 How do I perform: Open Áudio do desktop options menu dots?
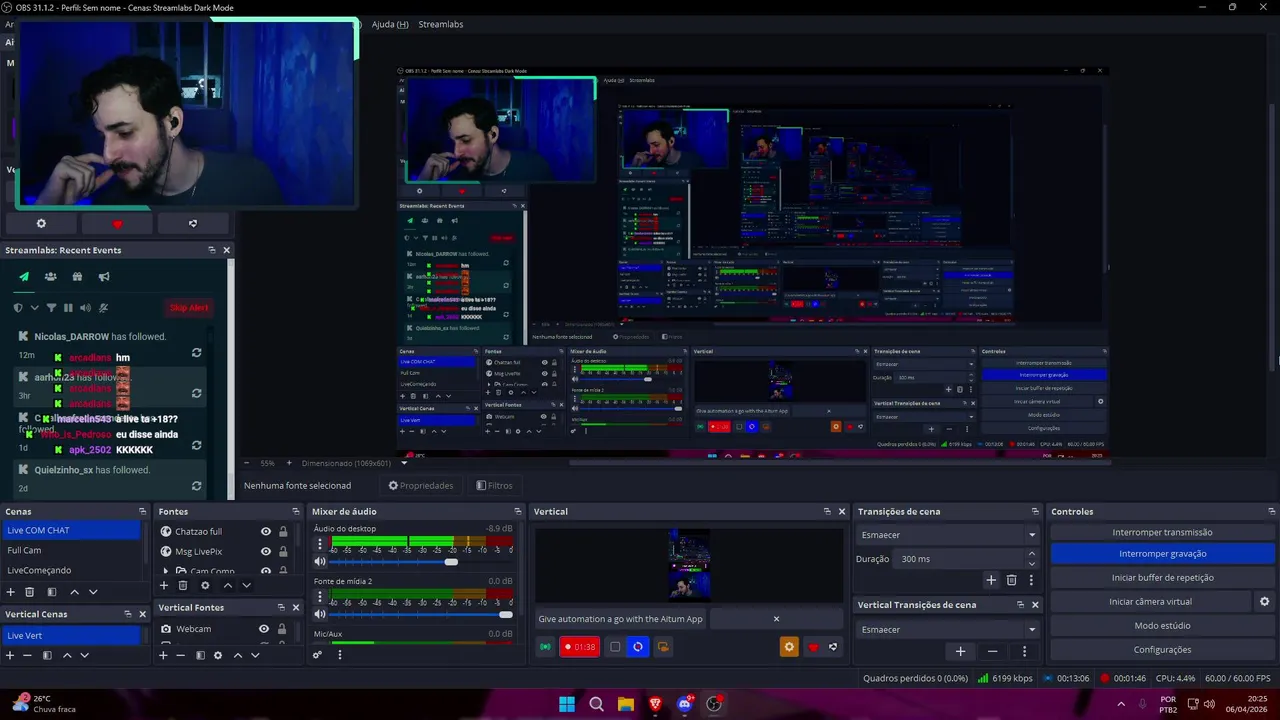click(320, 545)
